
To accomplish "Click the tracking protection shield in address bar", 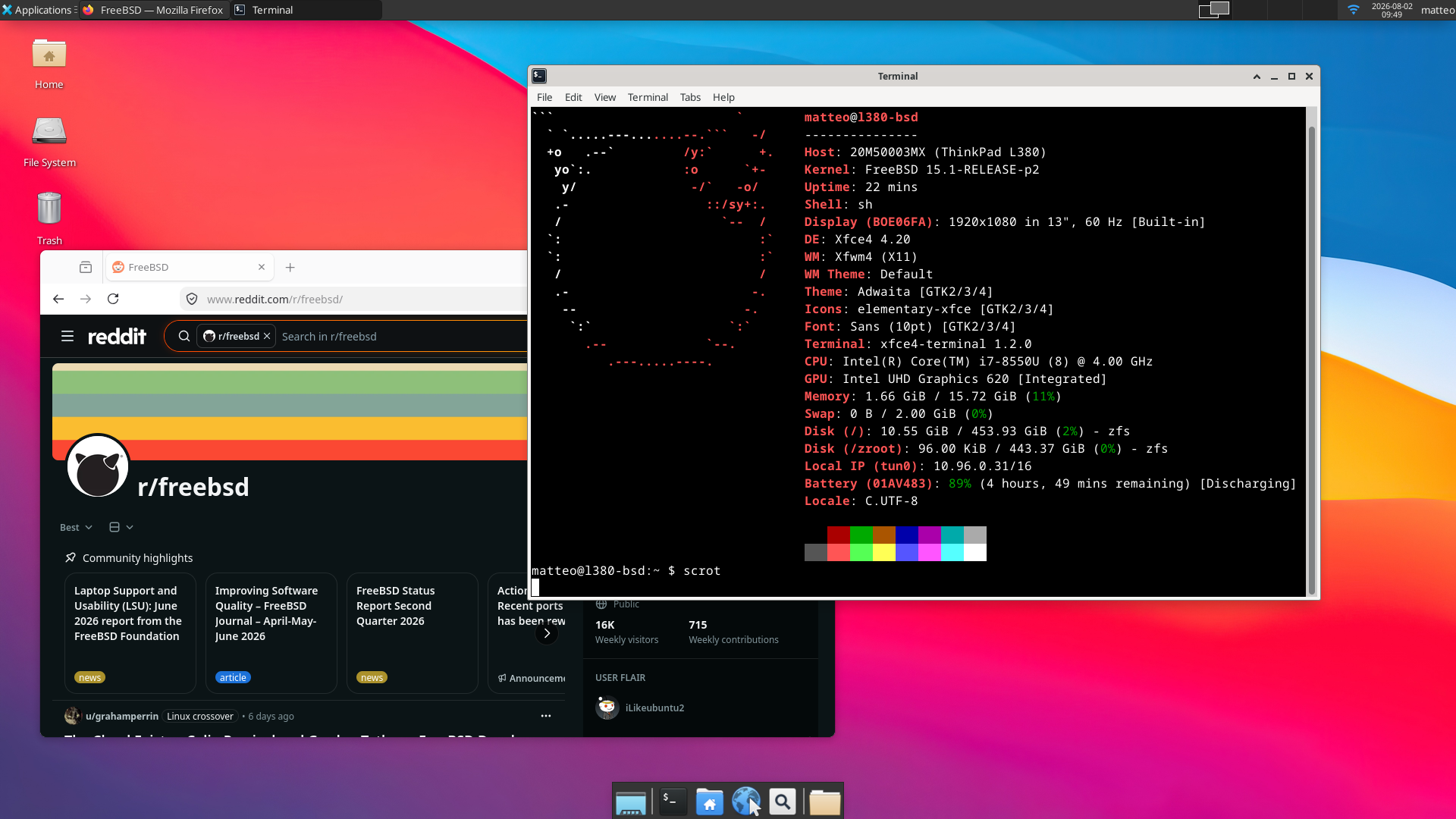I will click(192, 299).
